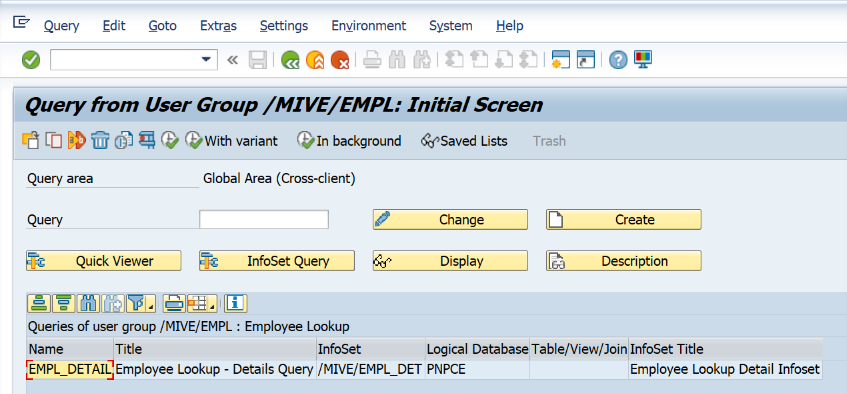Open the Goto menu
The width and height of the screenshot is (847, 394).
point(163,25)
